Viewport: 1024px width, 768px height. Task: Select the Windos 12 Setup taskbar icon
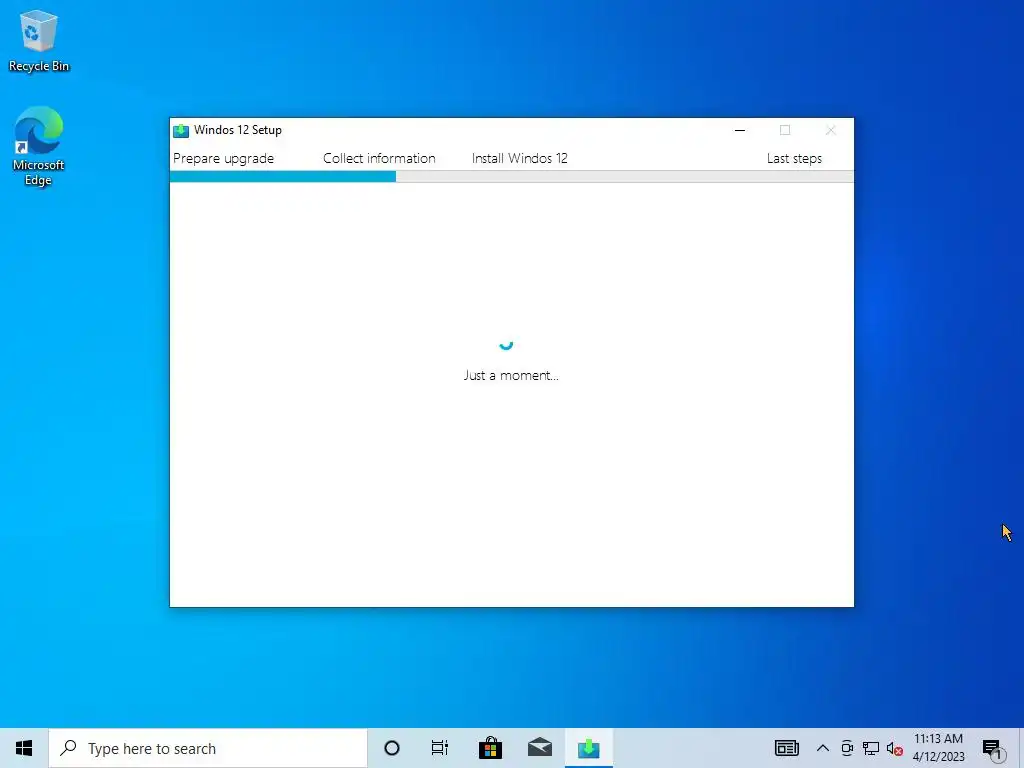click(x=588, y=748)
